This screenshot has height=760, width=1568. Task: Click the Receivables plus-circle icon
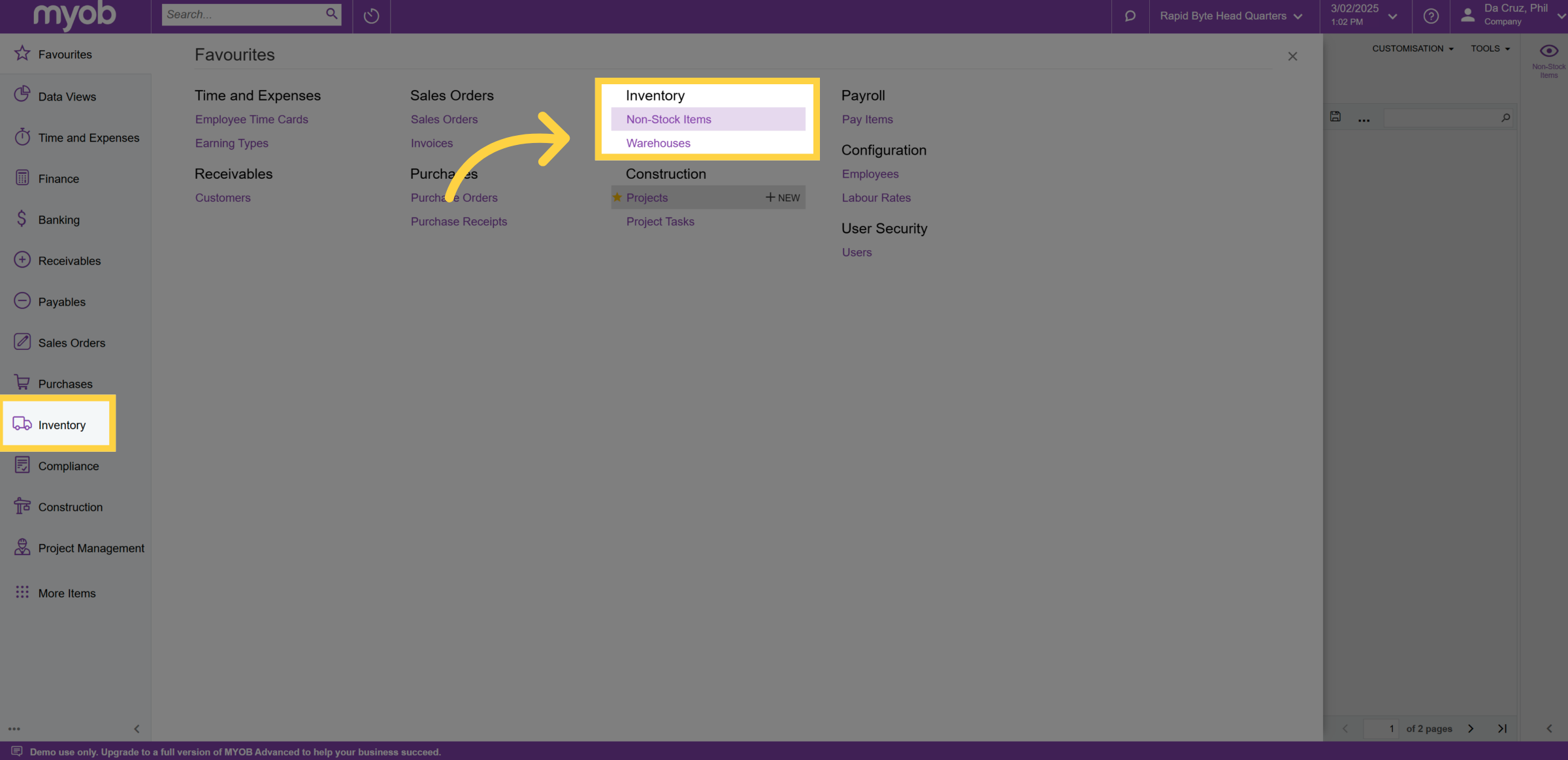(22, 260)
